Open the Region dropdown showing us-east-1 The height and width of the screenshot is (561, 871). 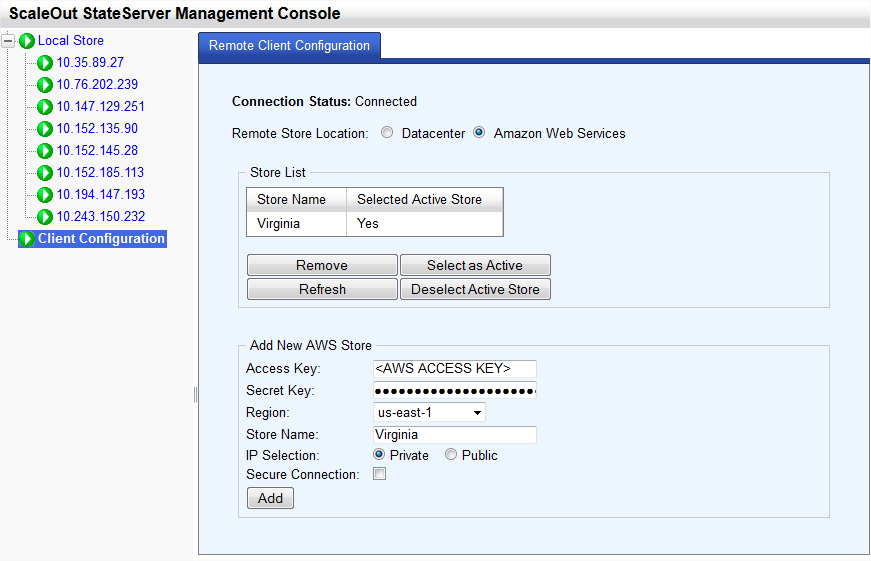click(429, 412)
